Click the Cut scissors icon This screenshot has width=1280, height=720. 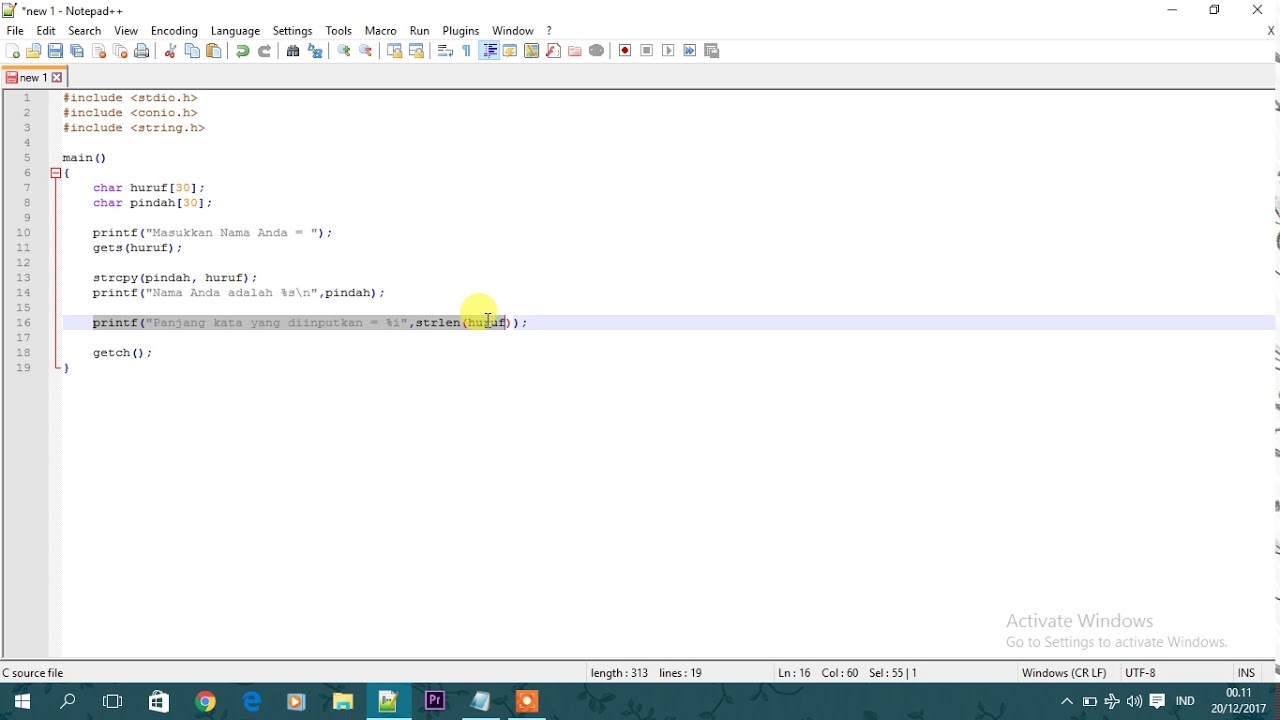pyautogui.click(x=170, y=51)
